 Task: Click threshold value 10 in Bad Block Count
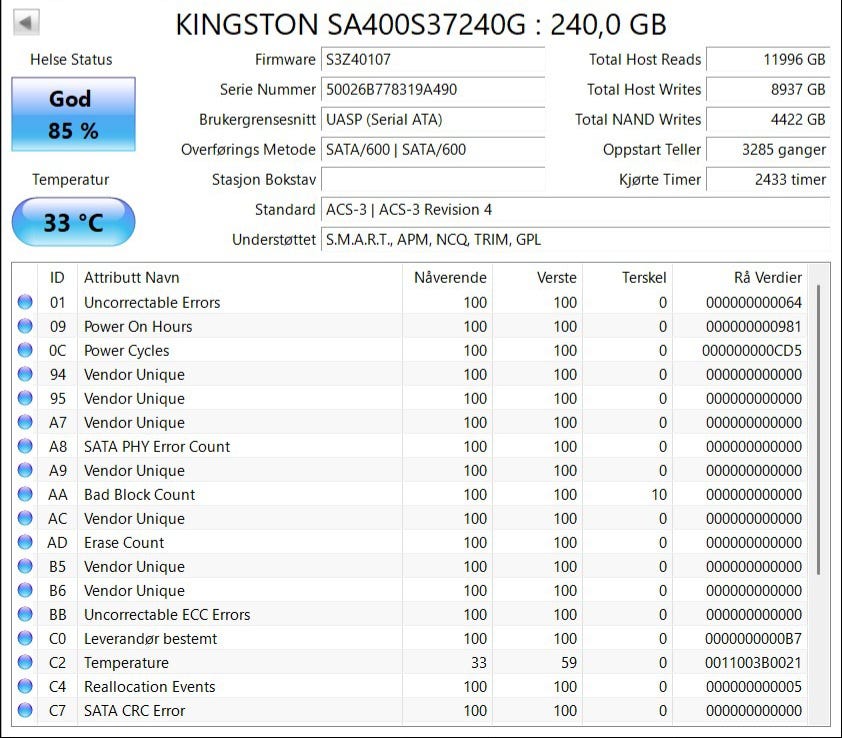(x=659, y=495)
